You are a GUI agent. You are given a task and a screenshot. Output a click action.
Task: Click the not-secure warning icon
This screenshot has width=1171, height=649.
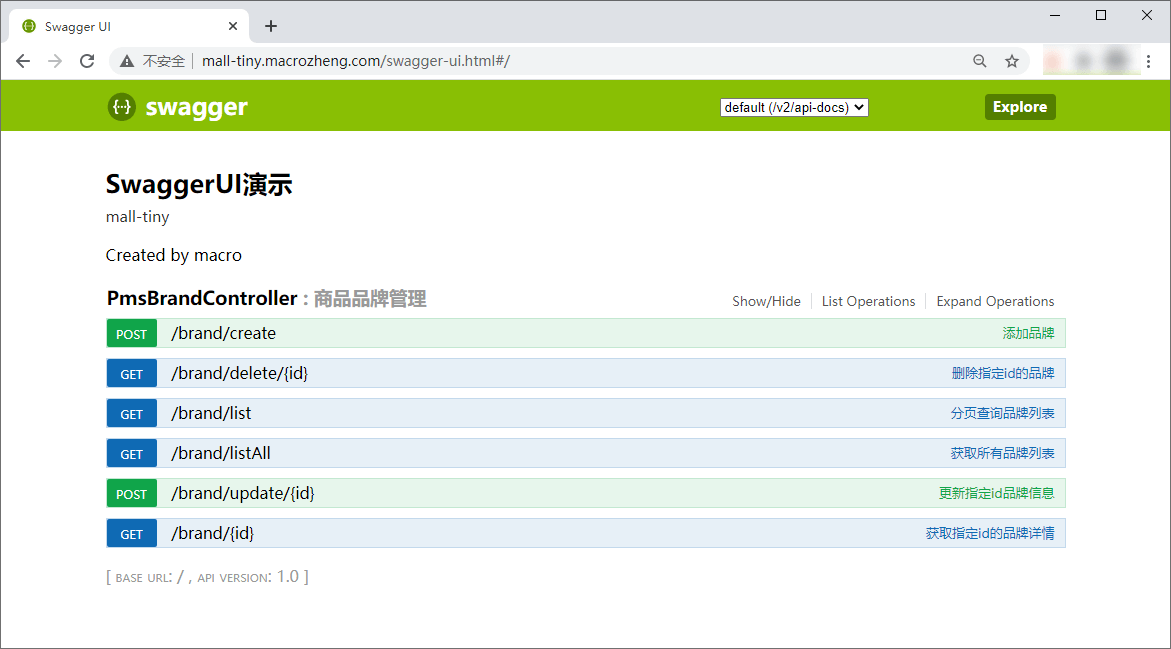point(127,61)
